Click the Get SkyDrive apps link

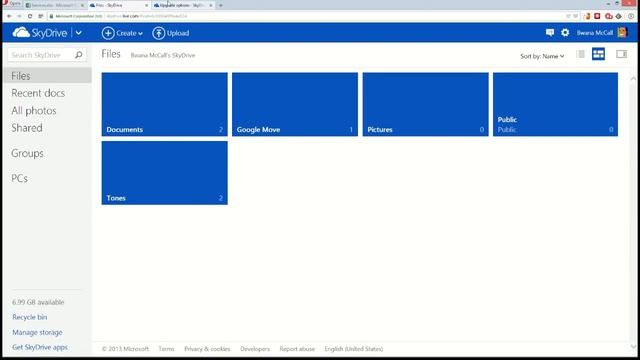[40, 347]
